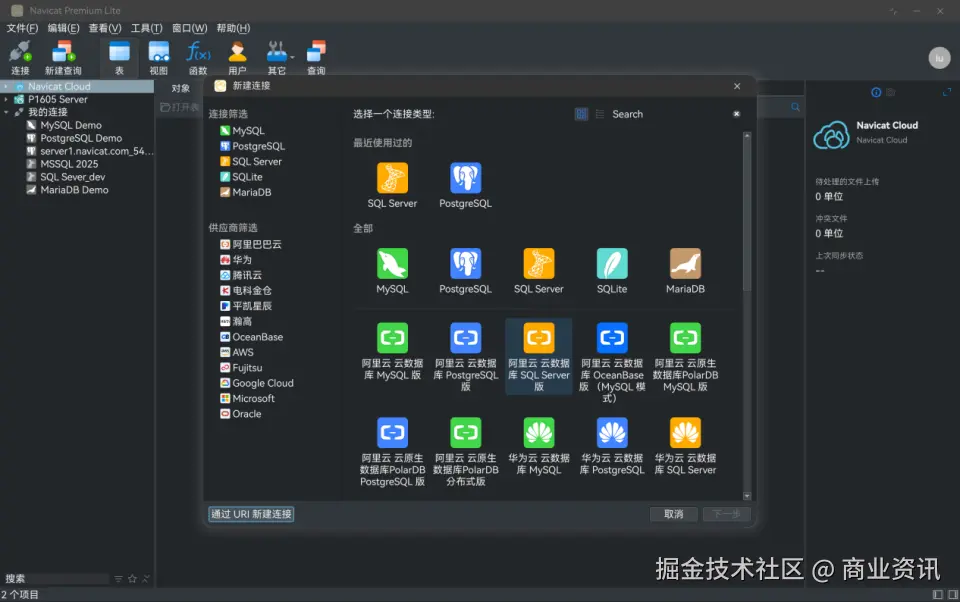
Task: Open the 帮助(H) menu
Action: [x=233, y=28]
